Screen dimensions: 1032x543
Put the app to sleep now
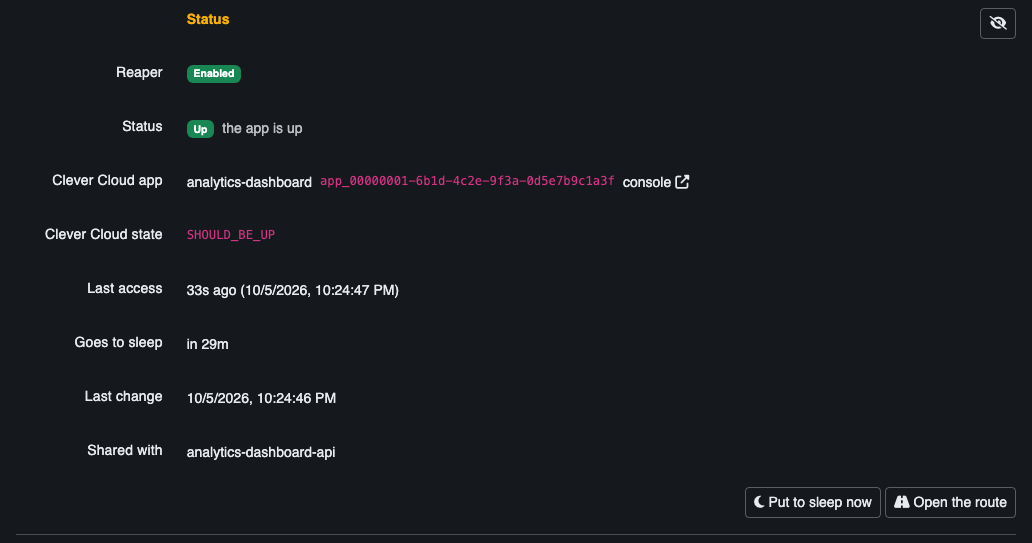812,502
